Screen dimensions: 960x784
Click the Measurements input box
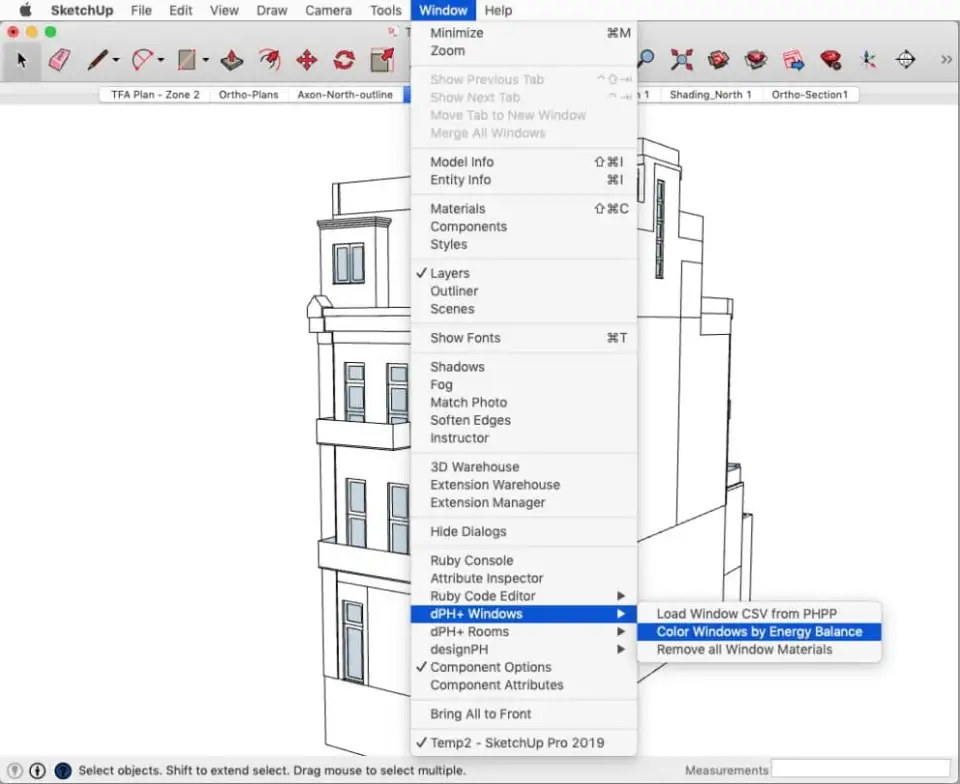(860, 768)
